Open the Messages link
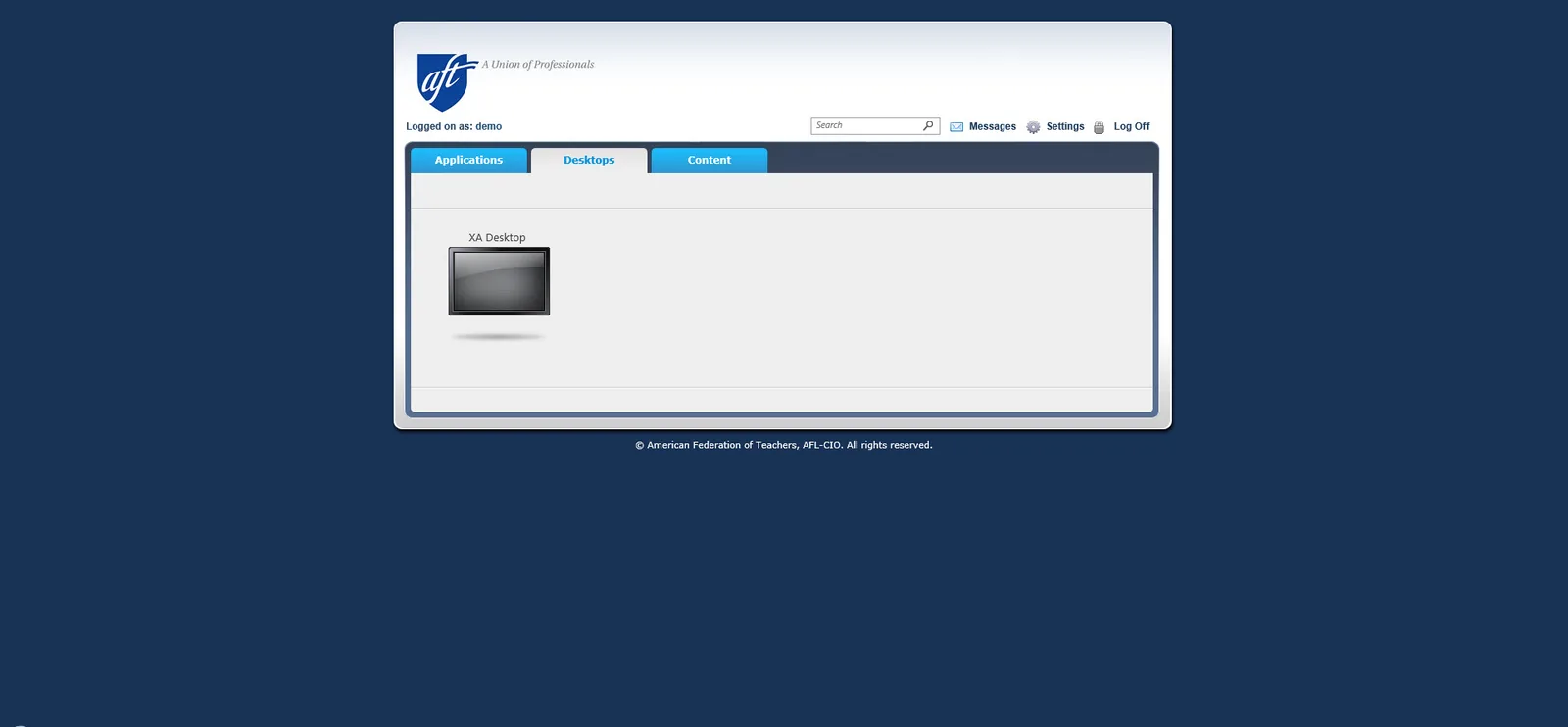Screen dimensions: 1568x727 tap(993, 127)
